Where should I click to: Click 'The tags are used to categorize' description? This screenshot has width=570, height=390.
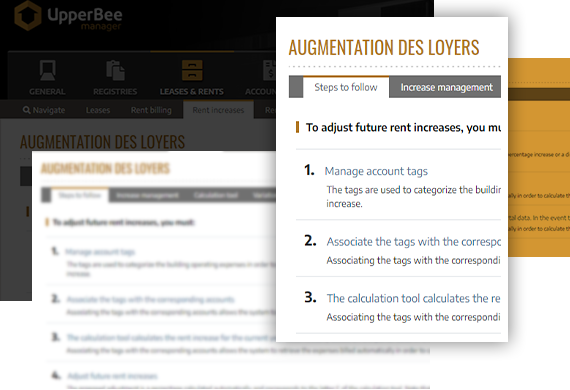coord(413,197)
